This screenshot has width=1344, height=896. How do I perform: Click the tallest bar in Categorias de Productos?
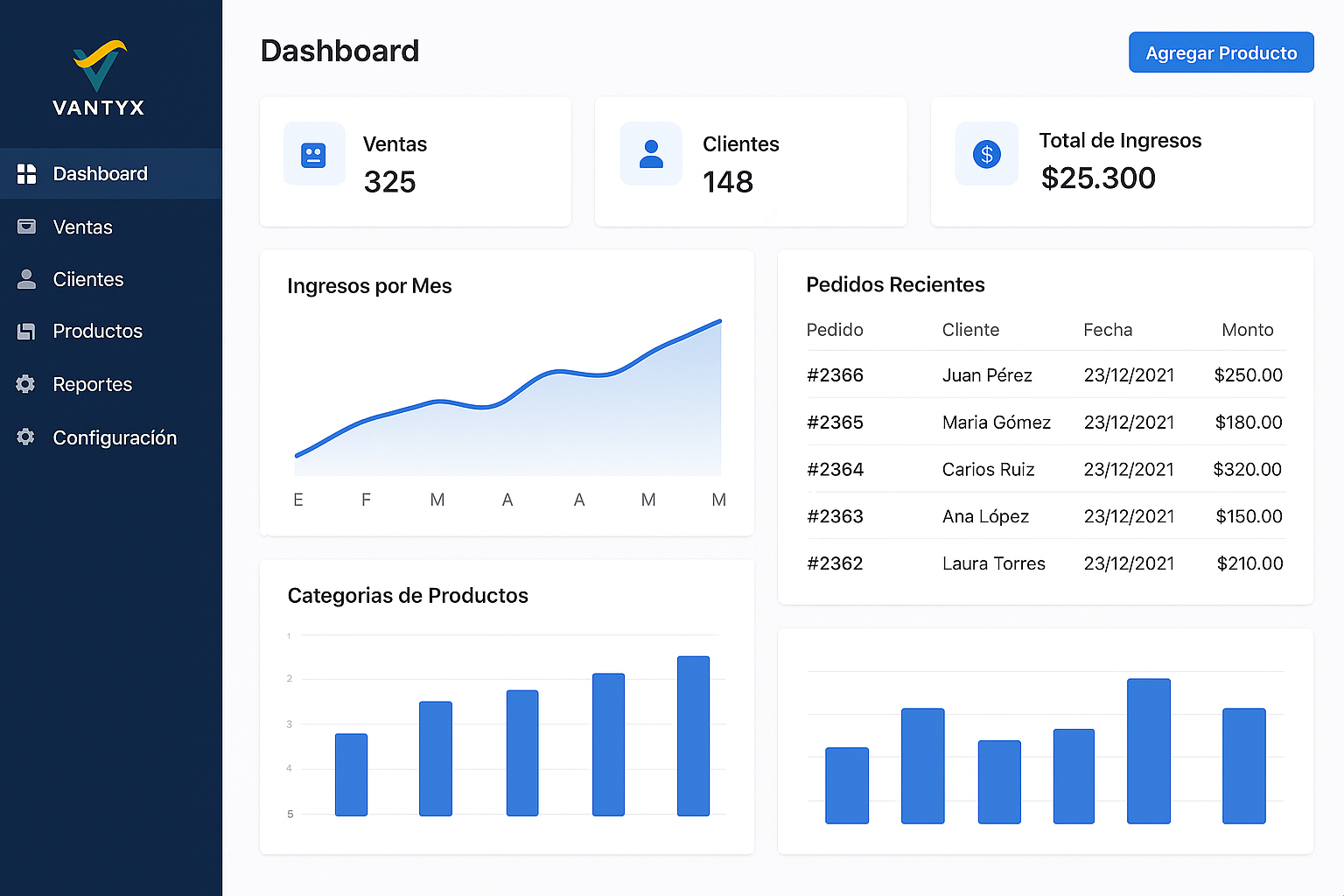(x=693, y=736)
